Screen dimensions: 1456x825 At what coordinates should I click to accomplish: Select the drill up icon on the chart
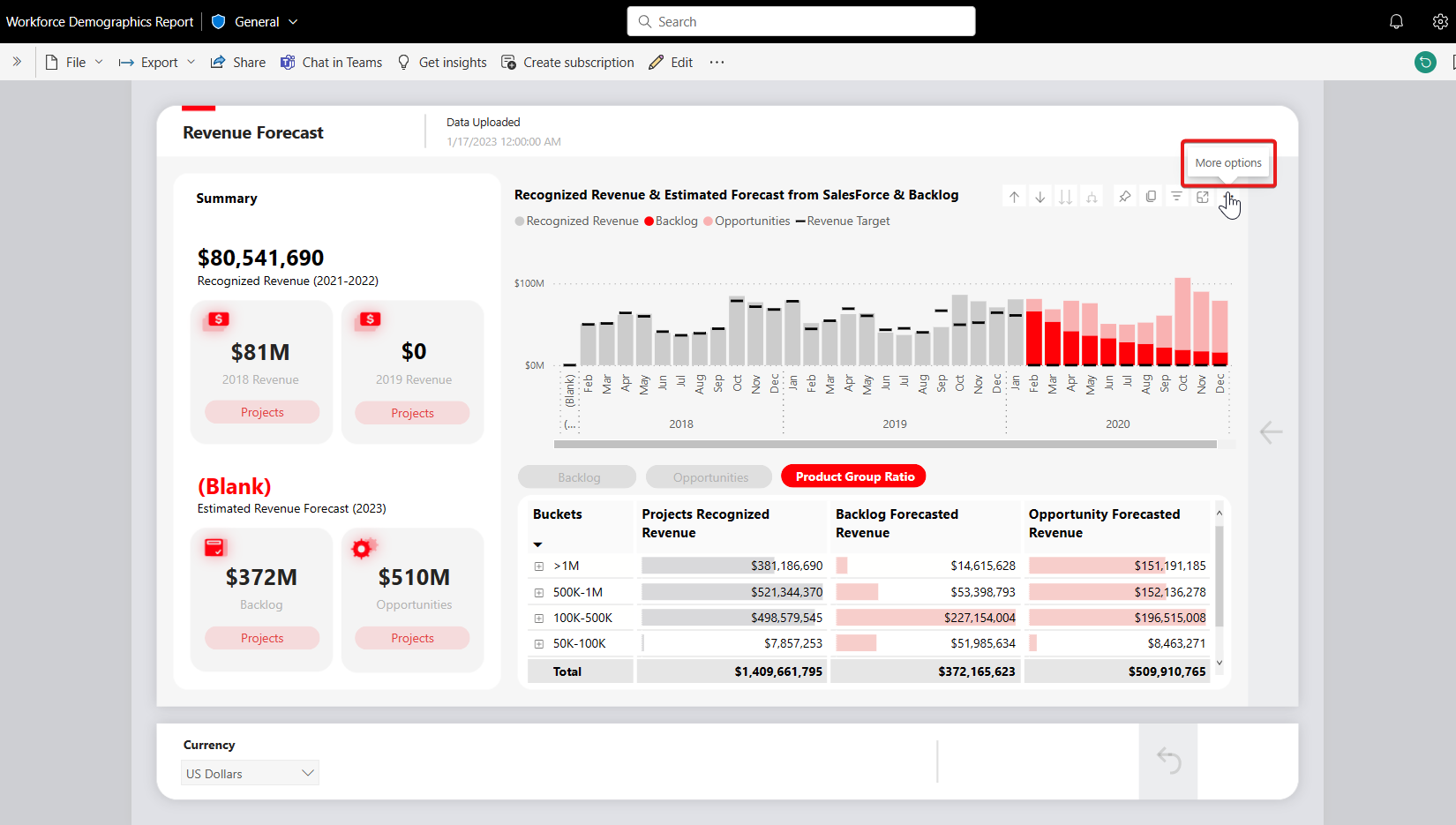(x=1014, y=196)
